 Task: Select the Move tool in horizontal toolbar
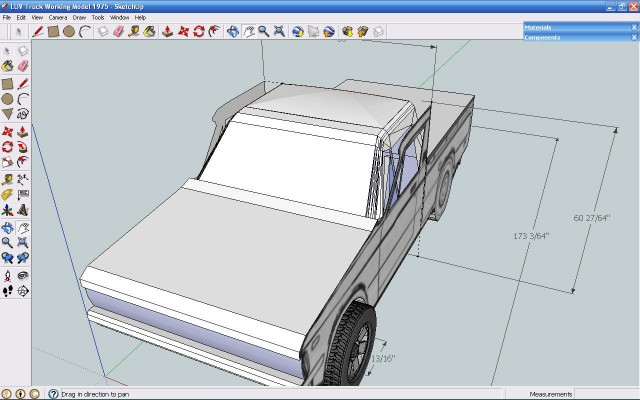point(183,31)
